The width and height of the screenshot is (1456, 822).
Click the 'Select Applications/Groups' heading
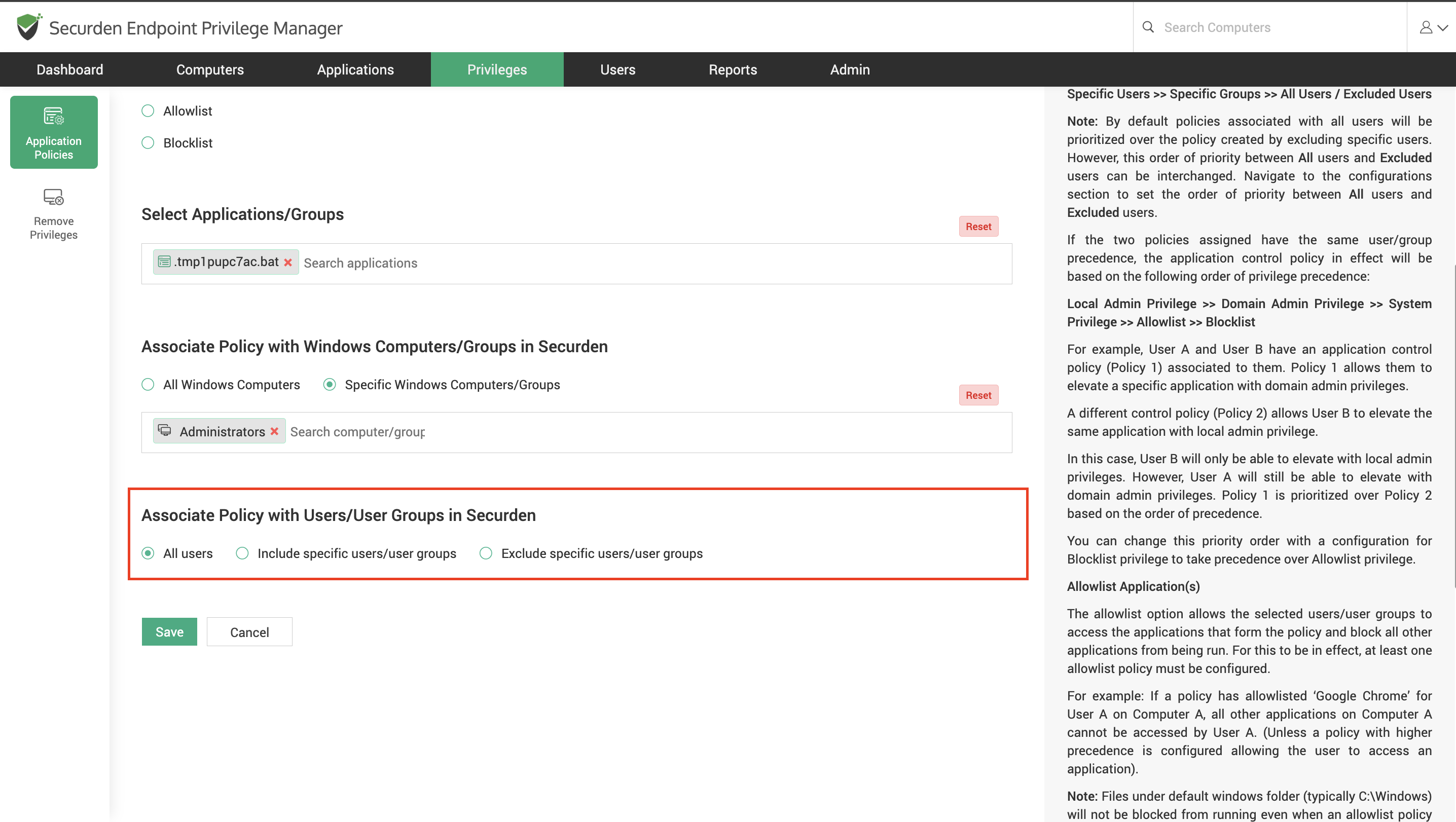coord(242,214)
